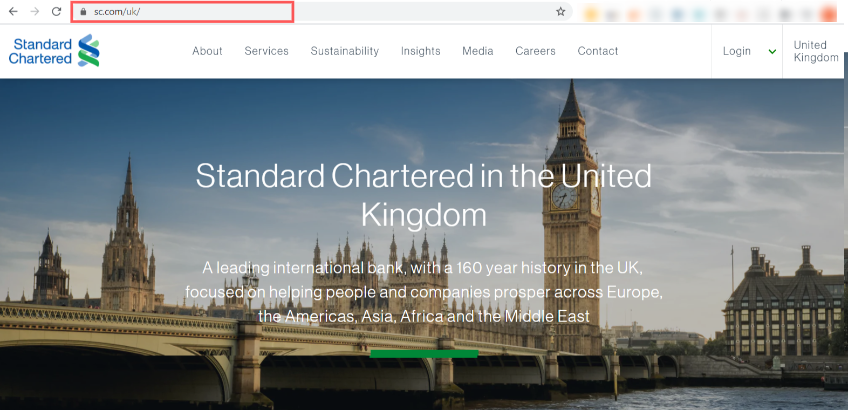Go to the Contact page
848x410 pixels.
(598, 51)
